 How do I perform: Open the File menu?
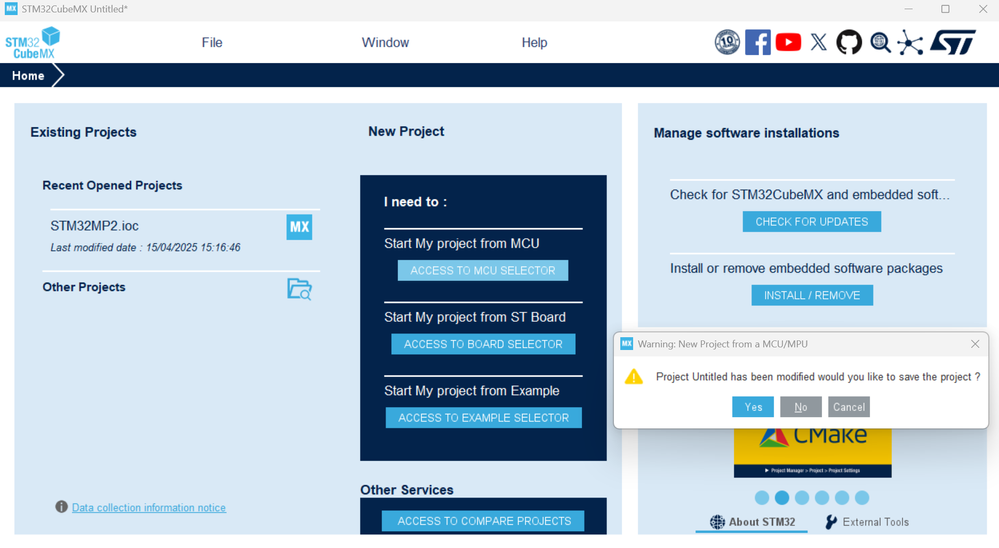pyautogui.click(x=212, y=43)
